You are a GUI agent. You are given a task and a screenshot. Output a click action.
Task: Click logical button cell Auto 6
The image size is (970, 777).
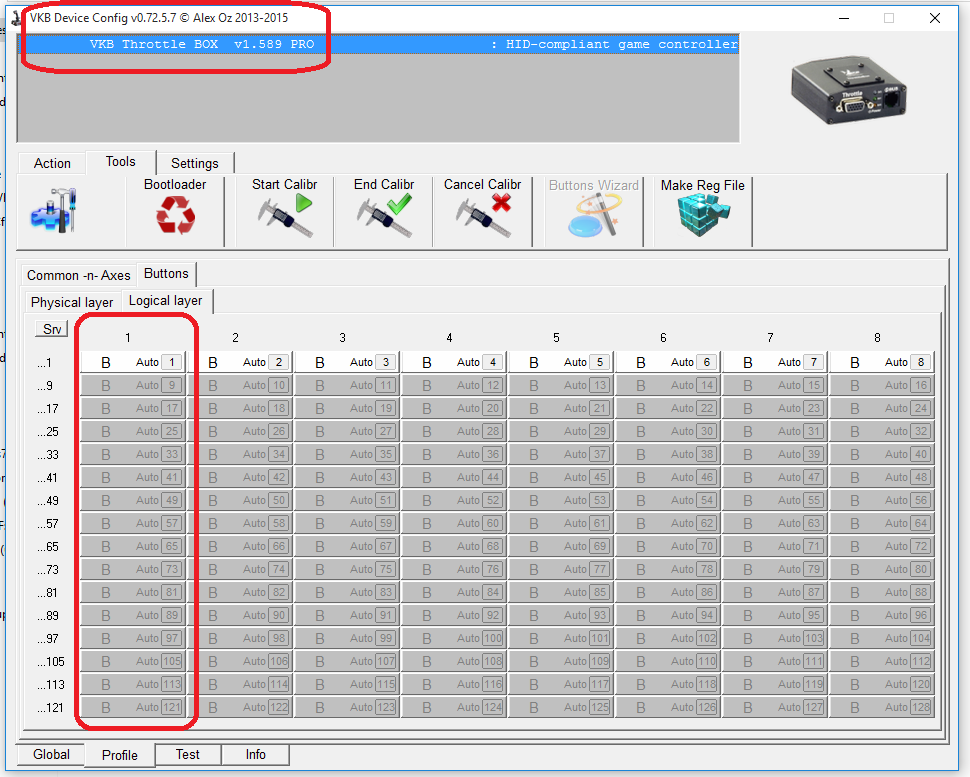click(669, 363)
